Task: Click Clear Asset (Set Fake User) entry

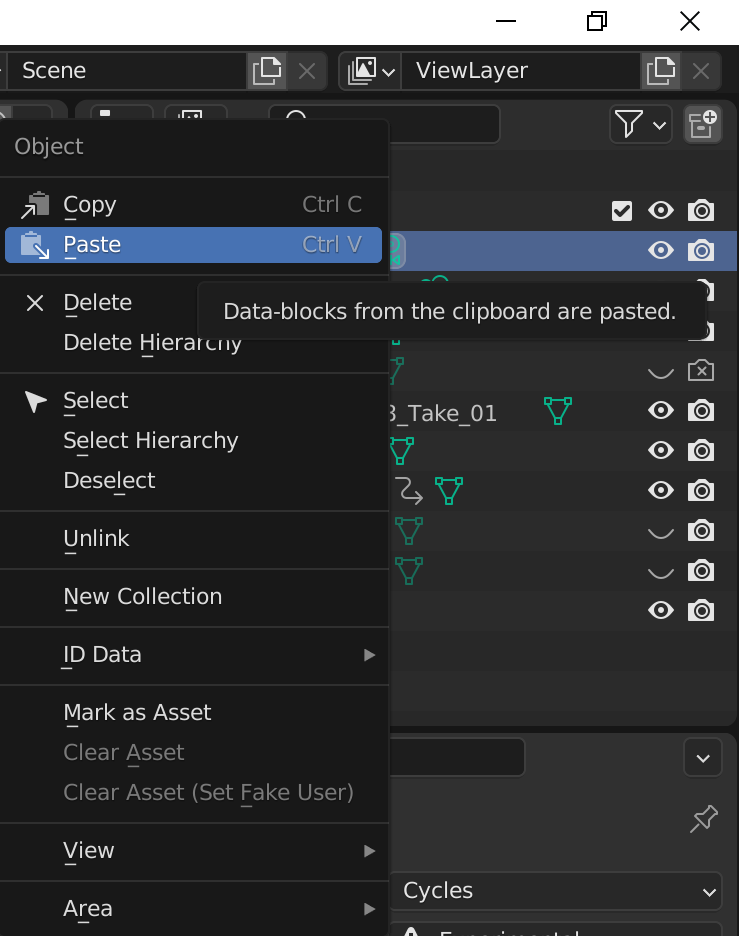Action: point(193,793)
